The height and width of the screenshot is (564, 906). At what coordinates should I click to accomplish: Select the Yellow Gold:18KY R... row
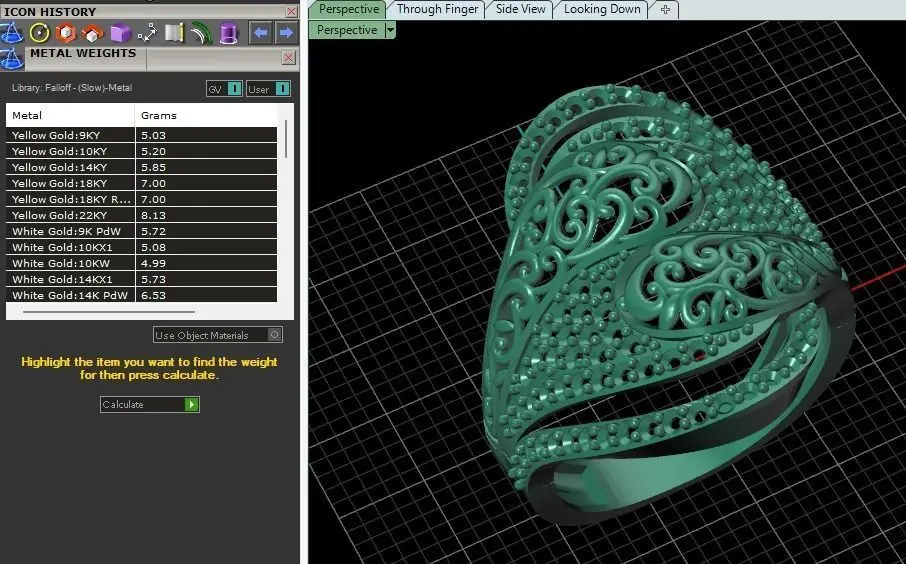[x=142, y=199]
